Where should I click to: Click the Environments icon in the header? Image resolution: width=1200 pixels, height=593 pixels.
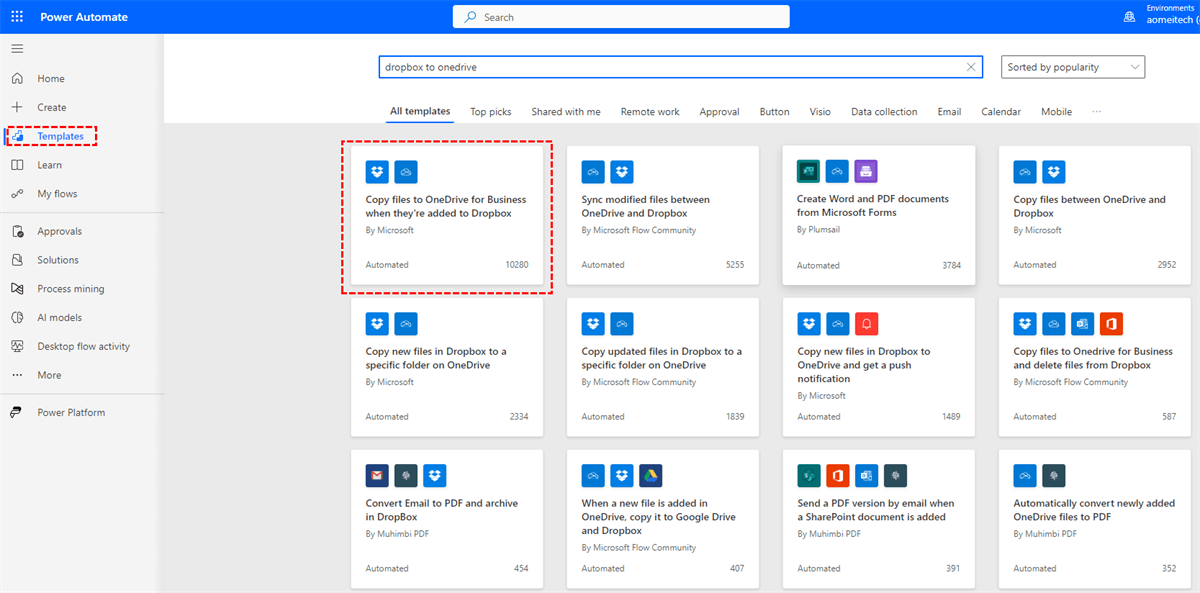(x=1129, y=17)
